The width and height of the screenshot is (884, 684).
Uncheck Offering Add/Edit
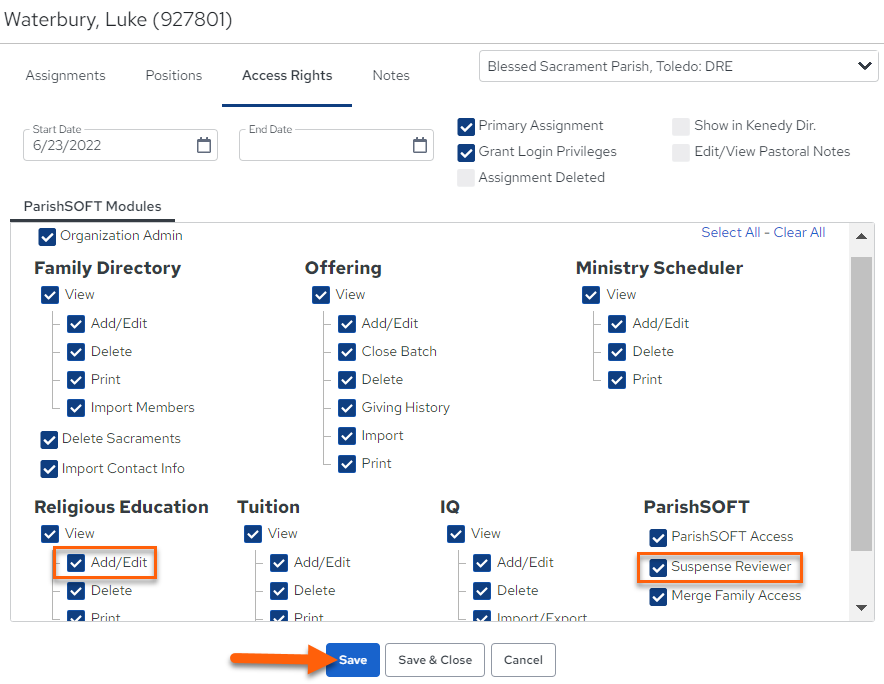(347, 324)
